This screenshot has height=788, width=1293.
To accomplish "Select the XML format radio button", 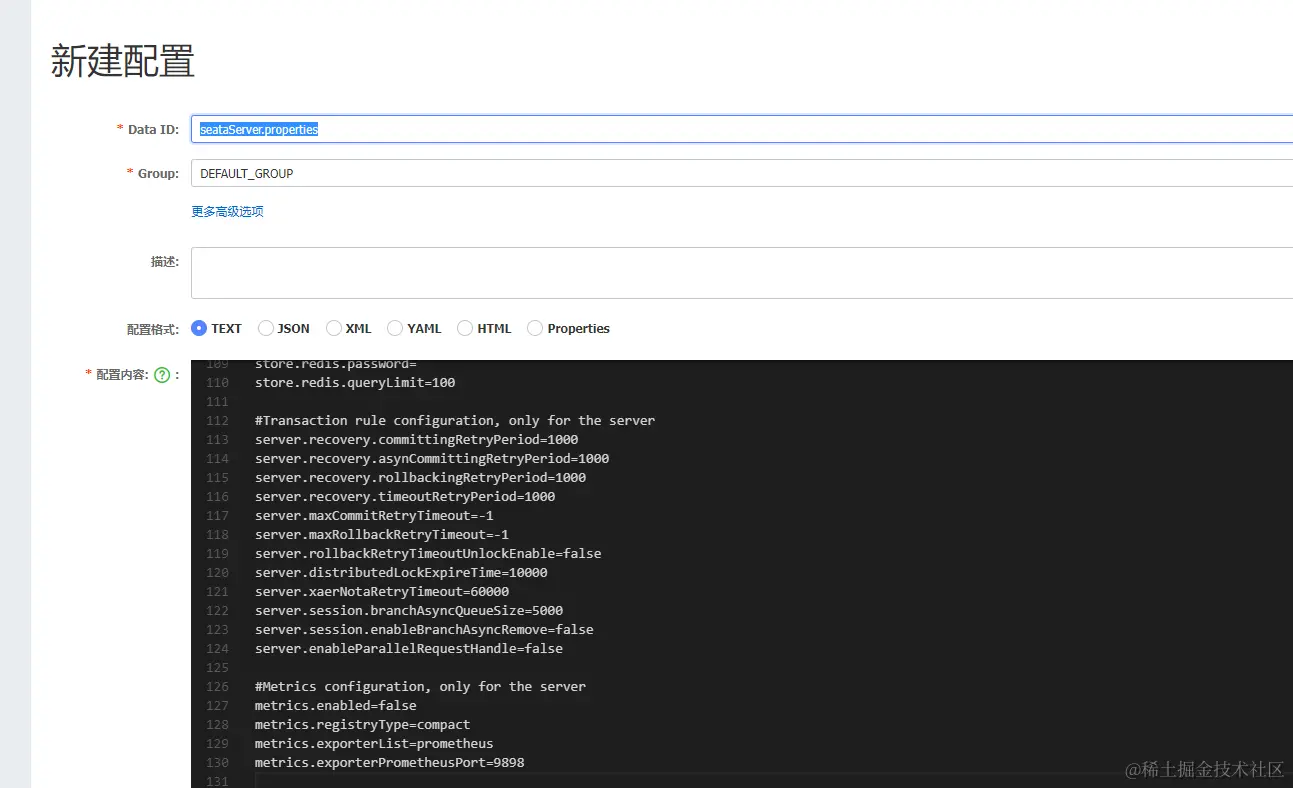I will [334, 328].
